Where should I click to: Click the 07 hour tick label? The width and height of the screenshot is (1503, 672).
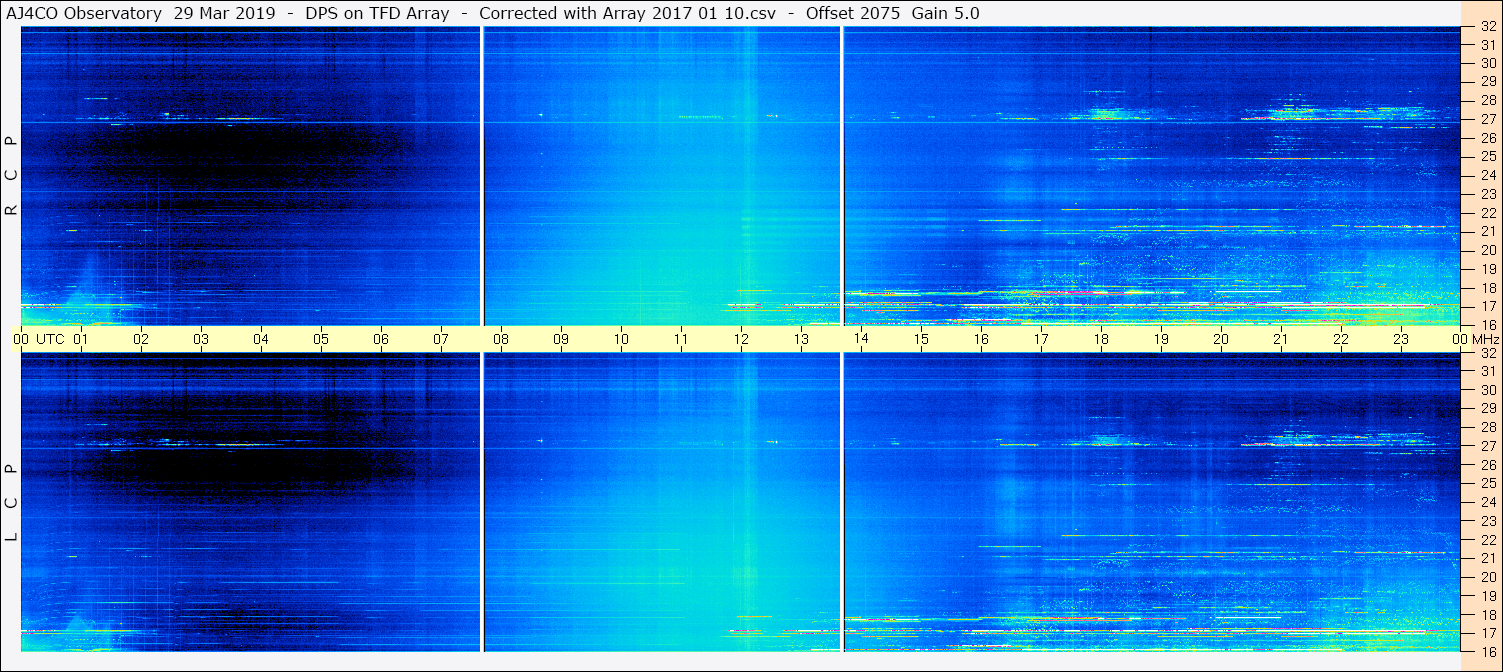(441, 339)
